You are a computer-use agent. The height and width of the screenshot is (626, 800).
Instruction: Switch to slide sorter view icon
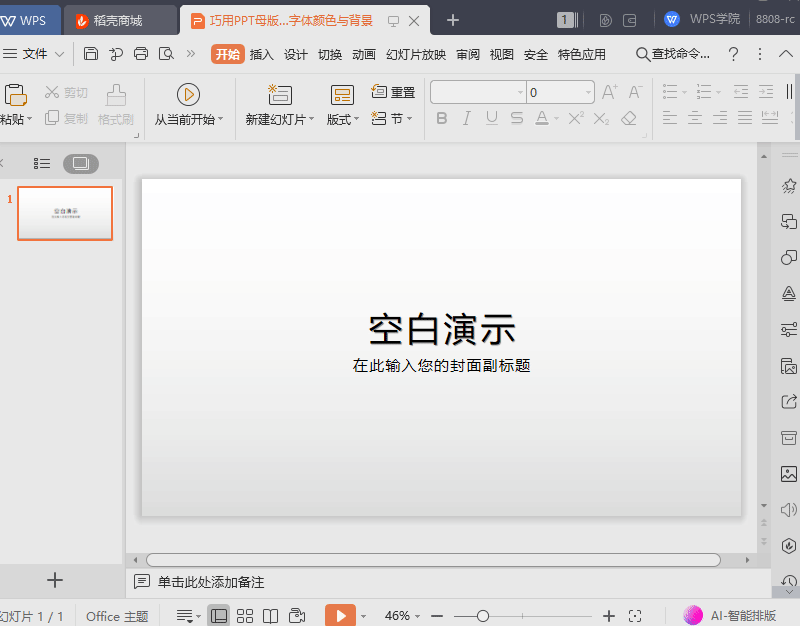tap(245, 616)
